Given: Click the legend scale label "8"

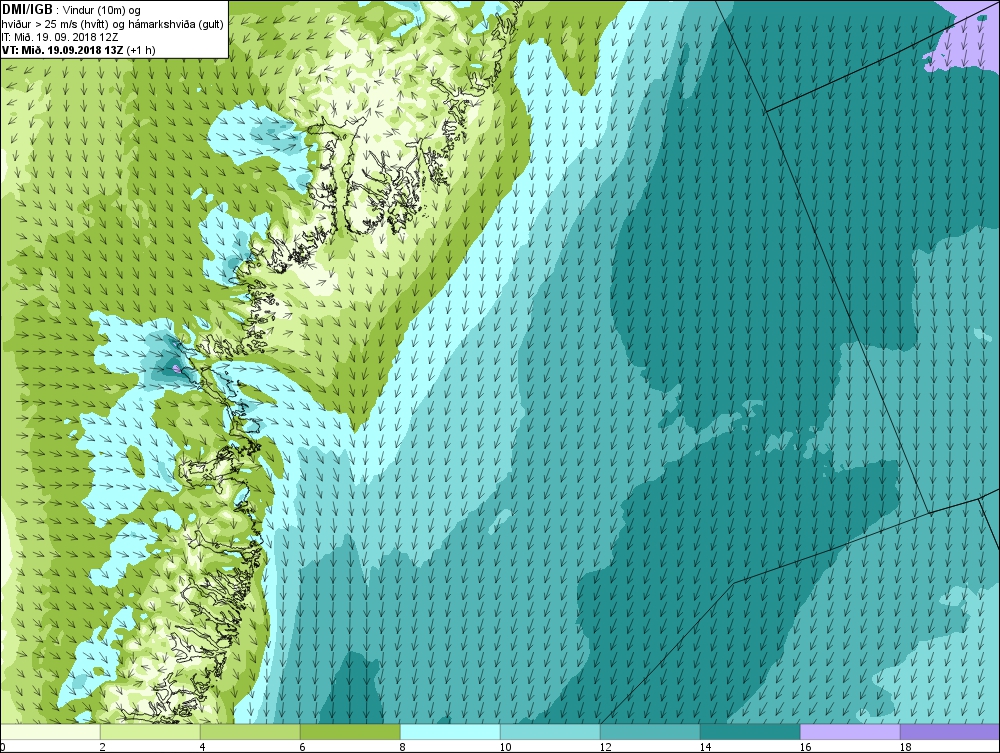Looking at the screenshot, I should 402,747.
